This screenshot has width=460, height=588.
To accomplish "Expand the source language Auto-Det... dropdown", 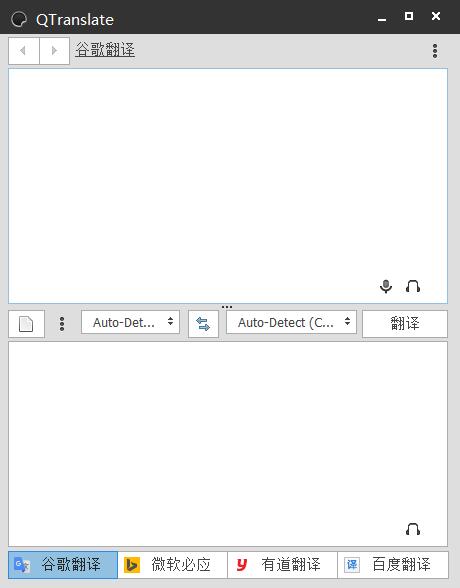I will pos(130,322).
